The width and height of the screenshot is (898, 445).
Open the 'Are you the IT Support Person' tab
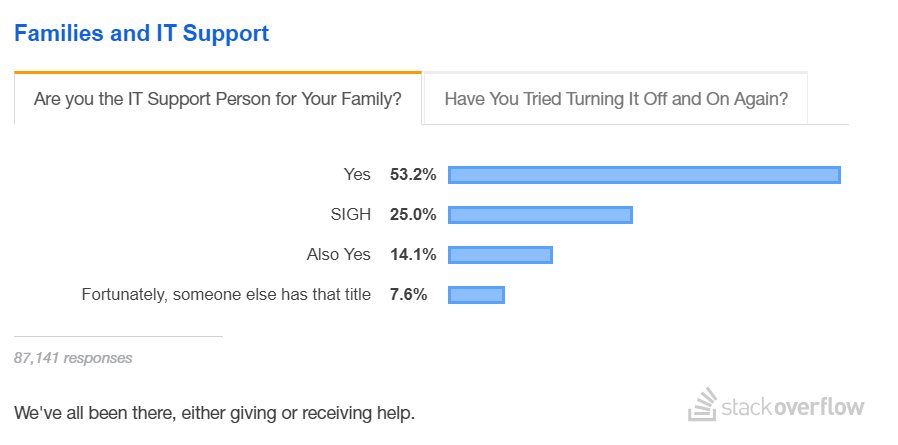[x=218, y=99]
